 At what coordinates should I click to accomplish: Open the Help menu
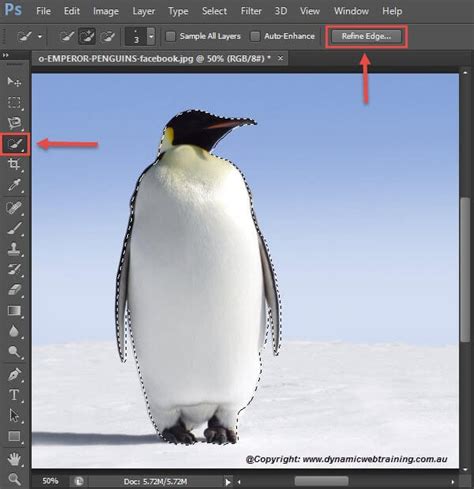coord(392,11)
